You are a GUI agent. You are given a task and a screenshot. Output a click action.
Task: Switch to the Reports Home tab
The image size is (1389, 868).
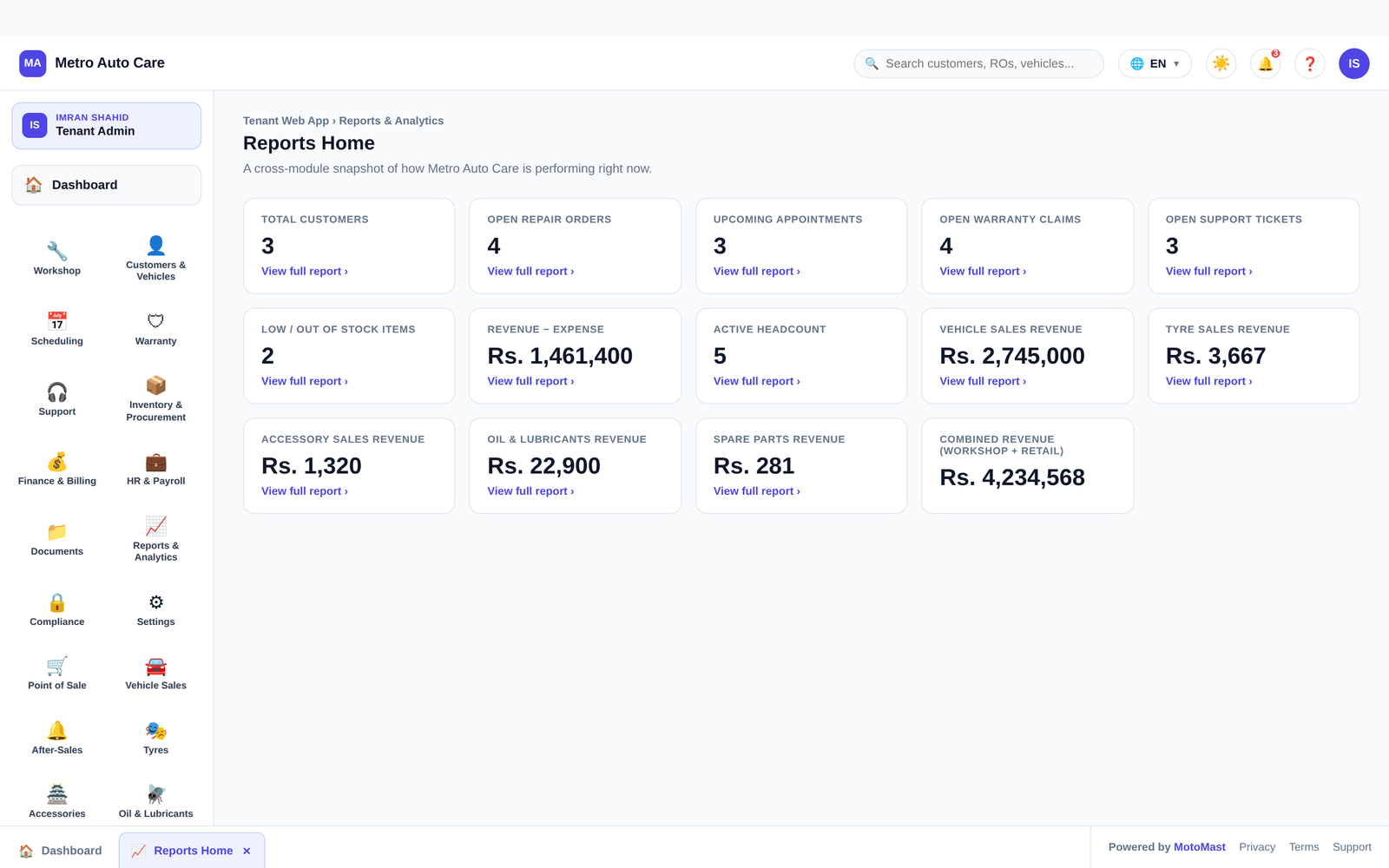point(193,851)
